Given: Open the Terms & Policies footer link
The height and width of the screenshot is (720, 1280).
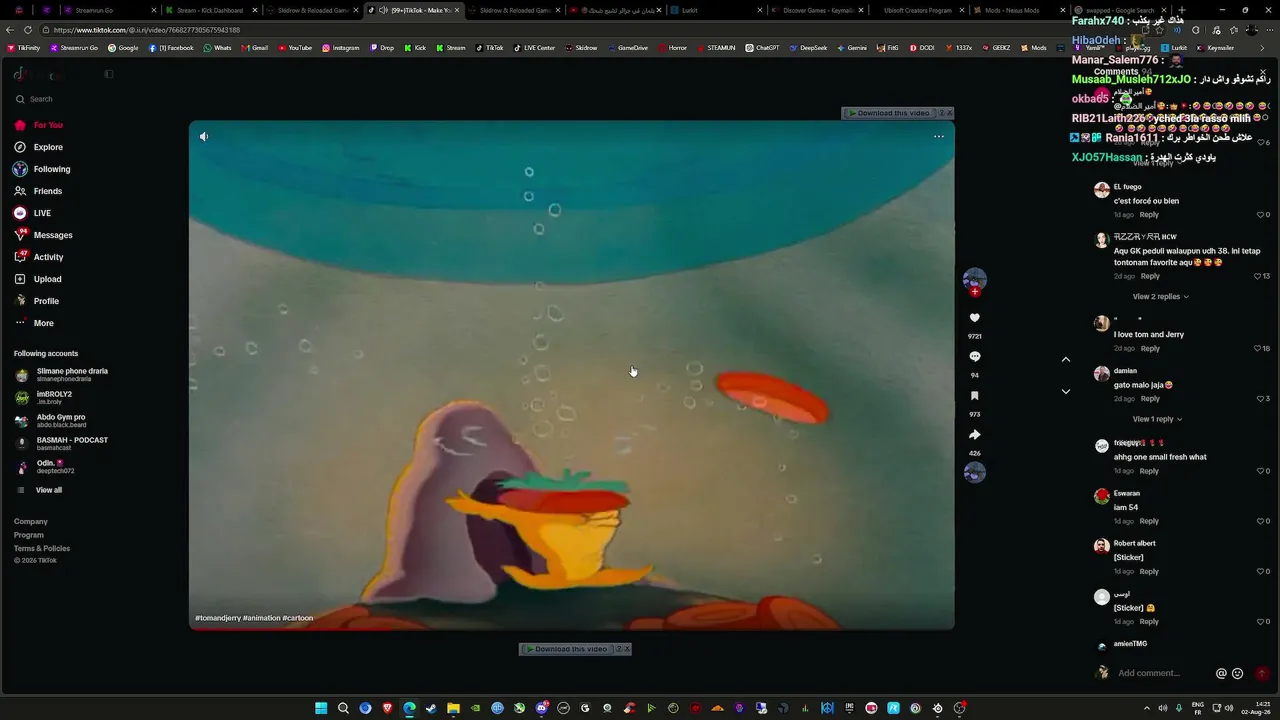Looking at the screenshot, I should click(x=42, y=548).
